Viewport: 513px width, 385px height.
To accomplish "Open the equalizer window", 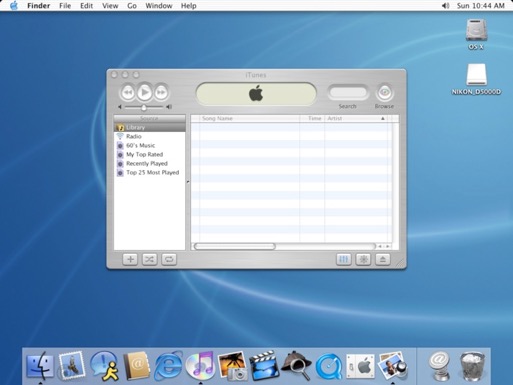I will tap(343, 259).
